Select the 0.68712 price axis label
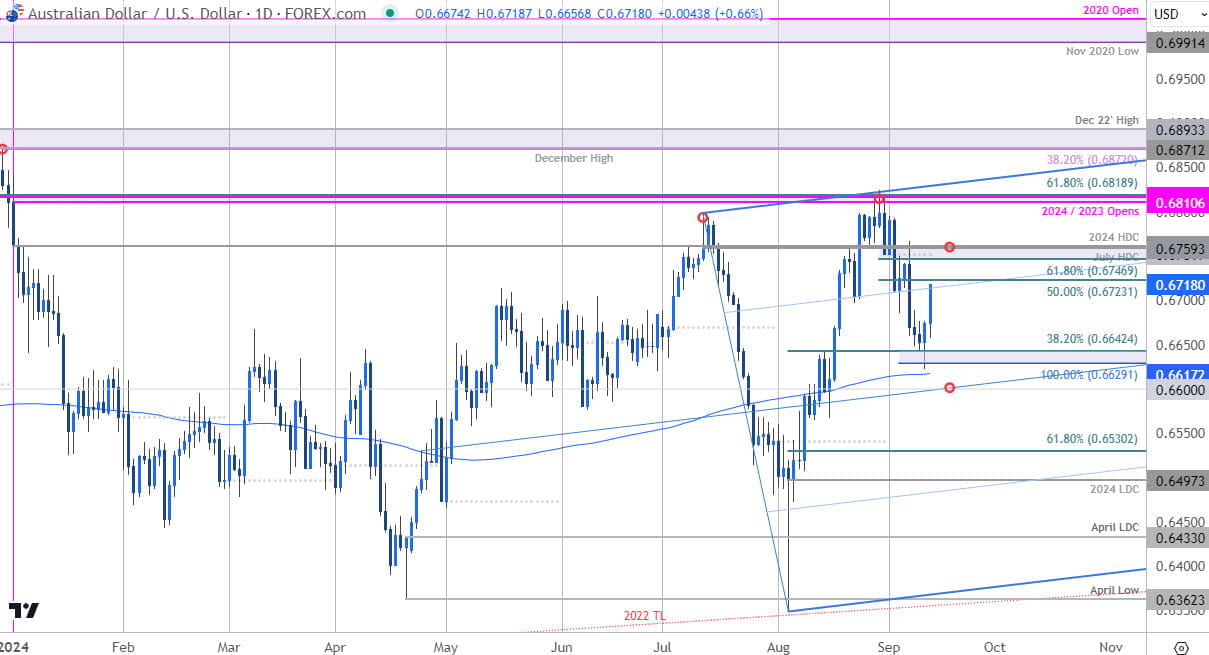Viewport: 1209px width, 655px height. [1177, 149]
